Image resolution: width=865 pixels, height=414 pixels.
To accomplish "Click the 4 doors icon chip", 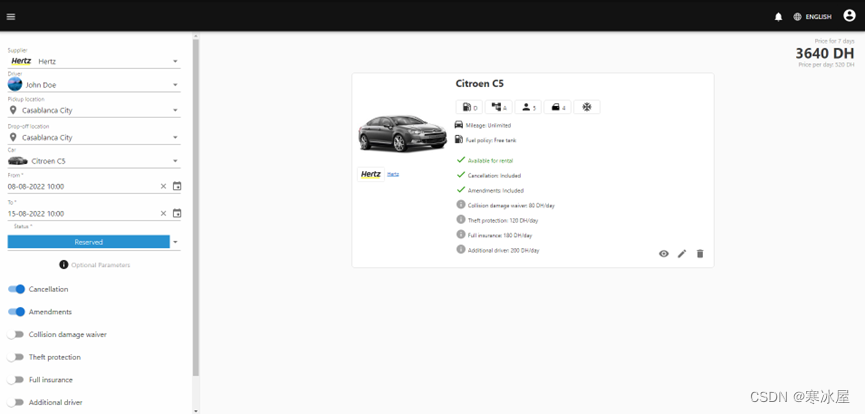I will [x=557, y=107].
